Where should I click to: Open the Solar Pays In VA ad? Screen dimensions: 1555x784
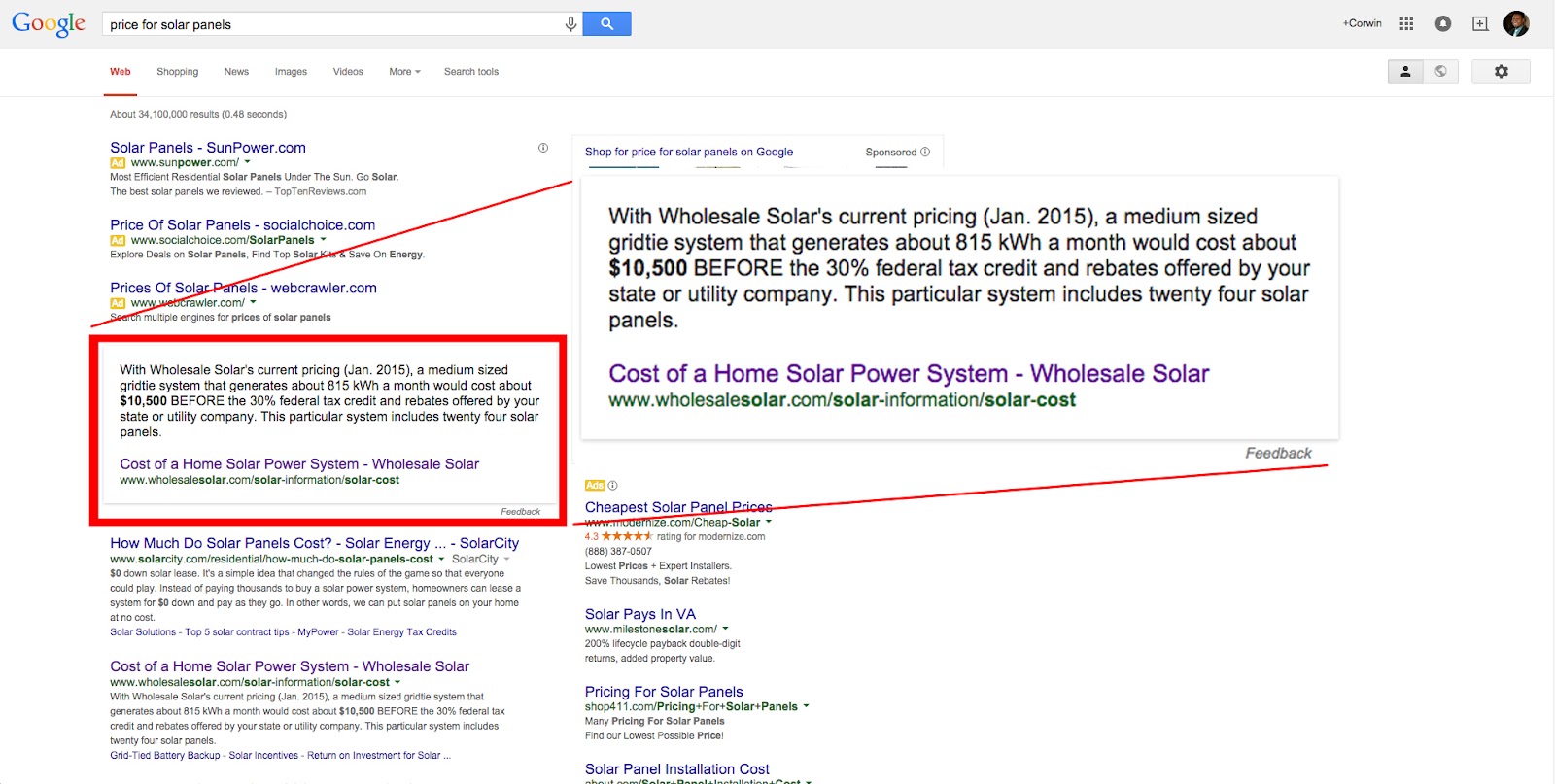point(640,614)
